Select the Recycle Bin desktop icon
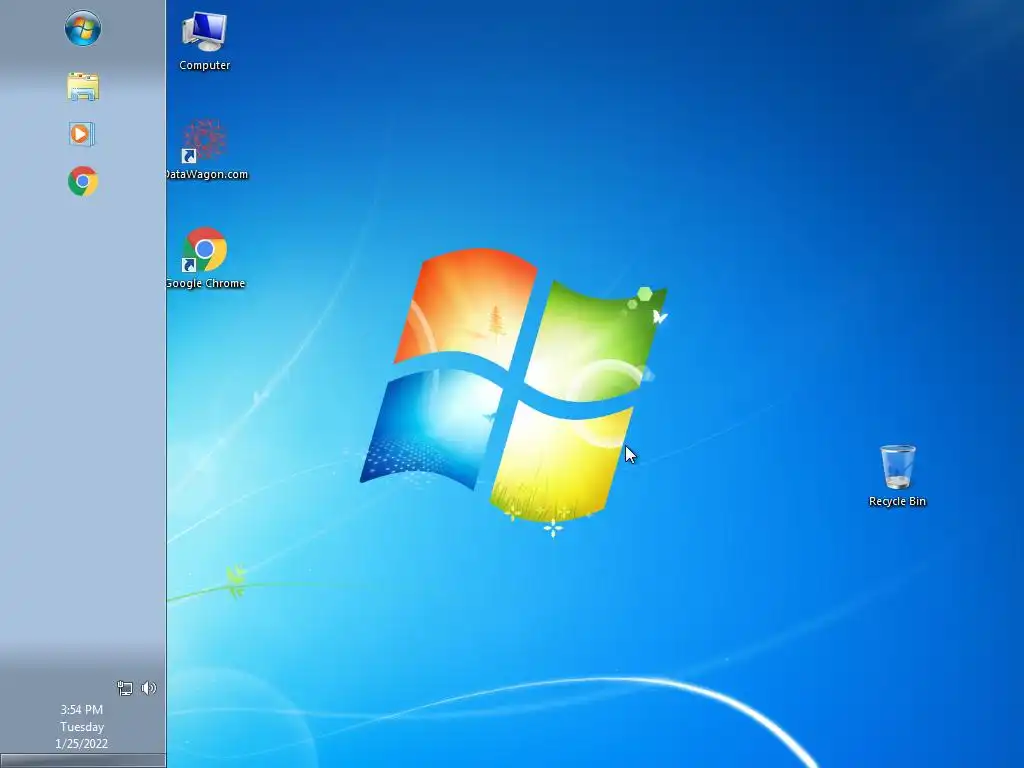Screen dimensions: 1024x768 (x=897, y=476)
